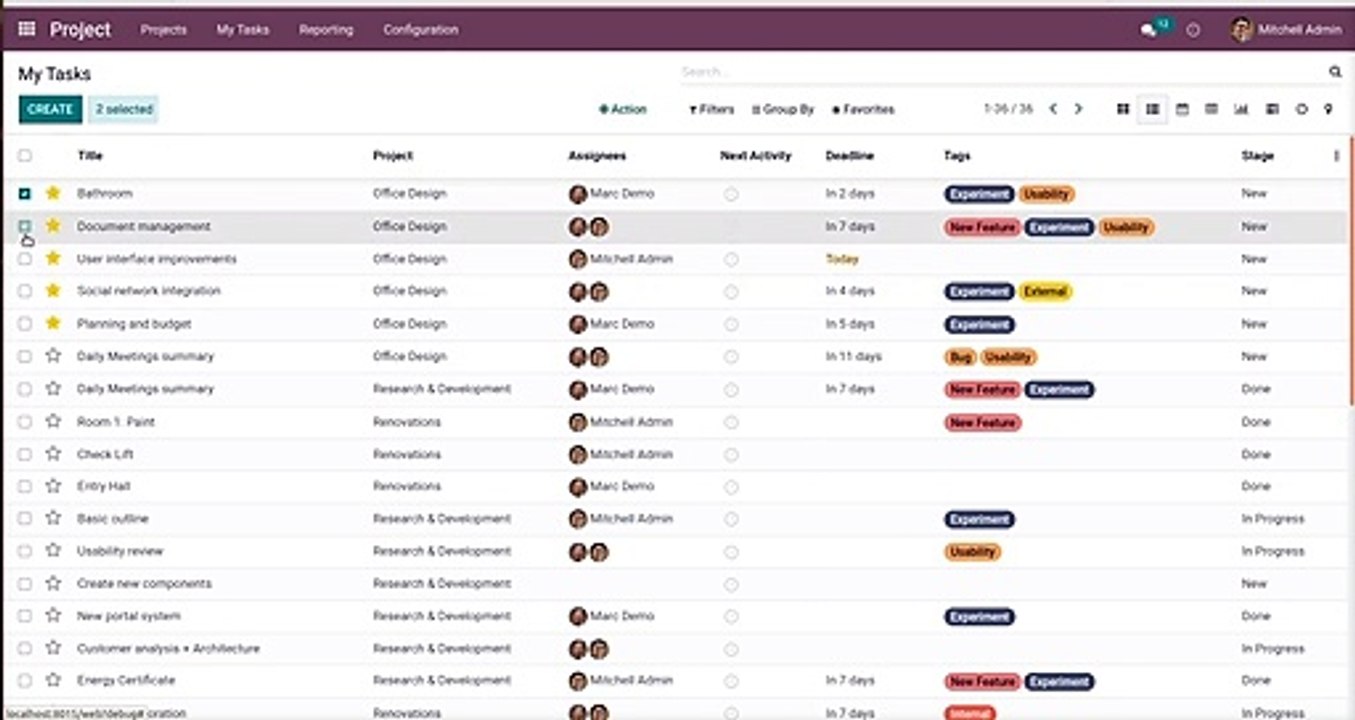Switch to Kanban view
Screen dimensions: 1355x720
(1123, 109)
